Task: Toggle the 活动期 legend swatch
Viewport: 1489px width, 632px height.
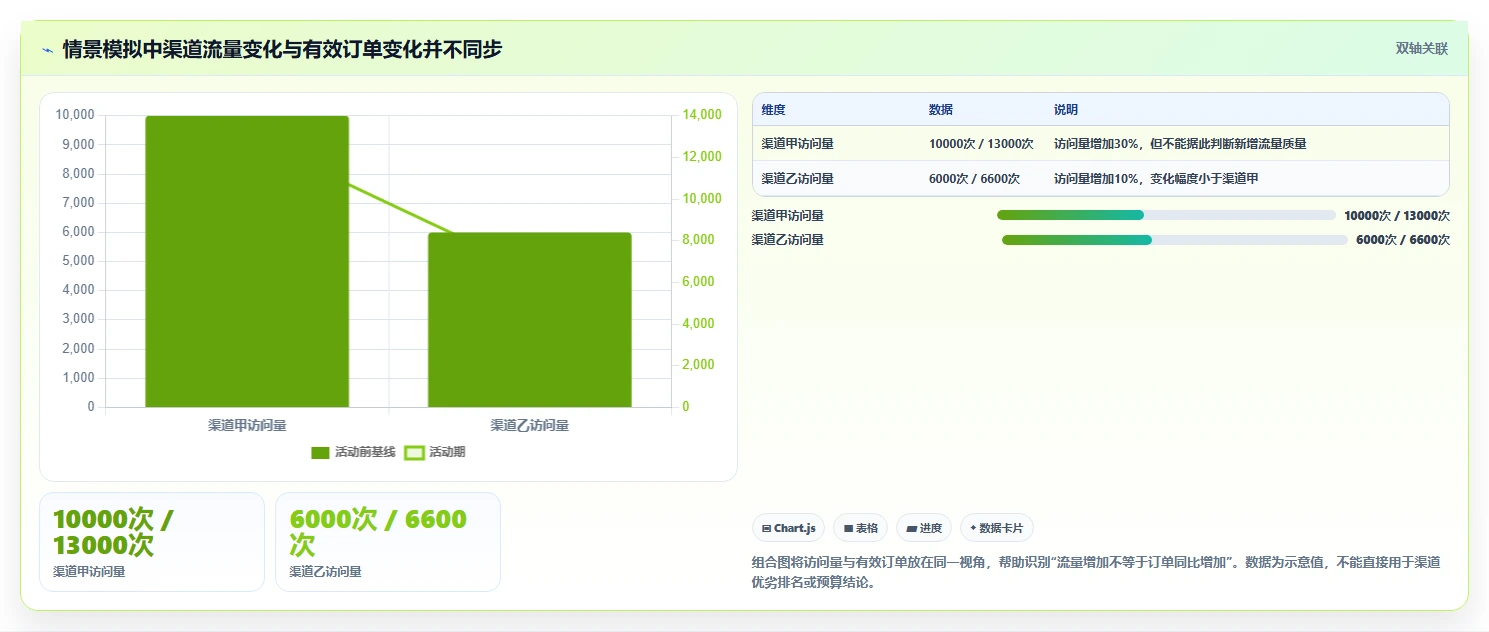Action: [414, 453]
